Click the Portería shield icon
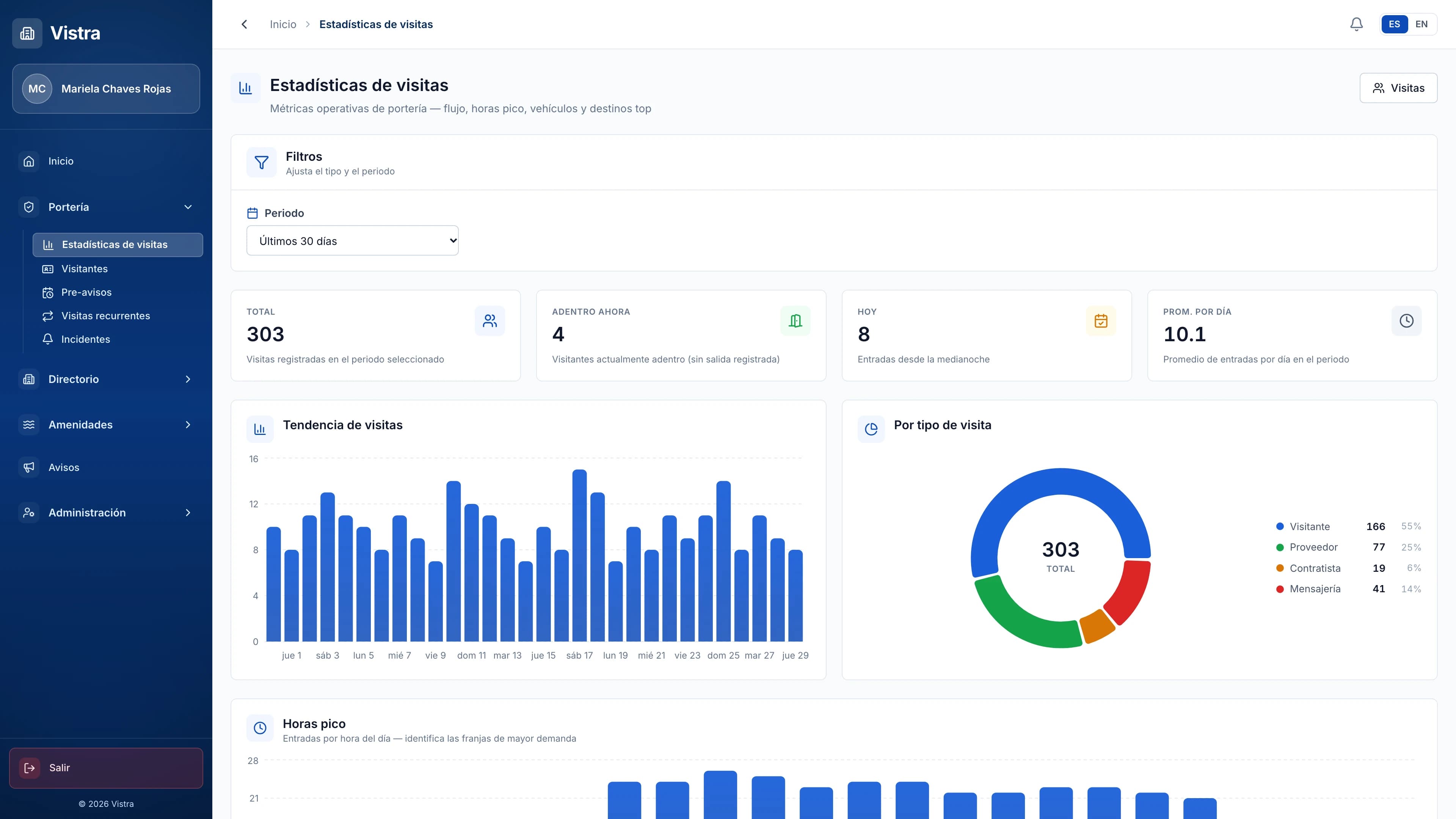 (x=29, y=207)
